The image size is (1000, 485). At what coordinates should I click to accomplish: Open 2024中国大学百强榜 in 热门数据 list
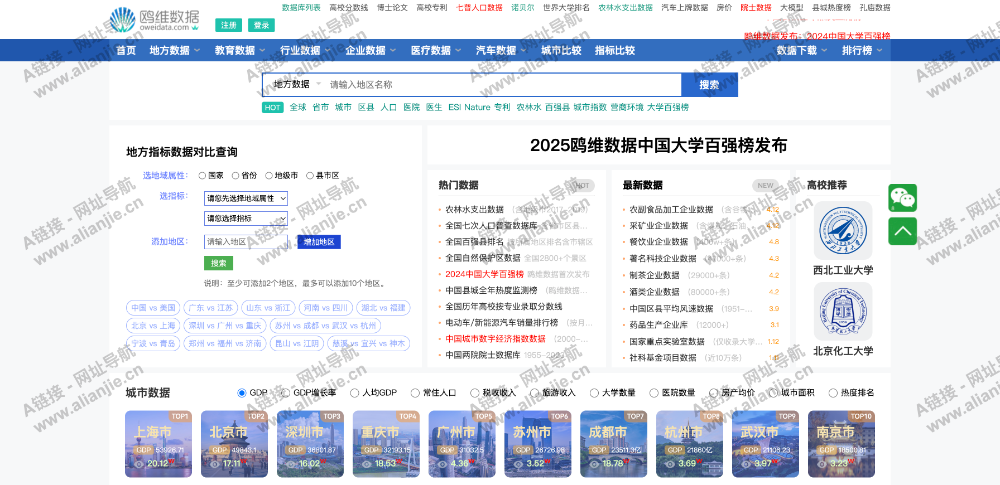coord(484,274)
